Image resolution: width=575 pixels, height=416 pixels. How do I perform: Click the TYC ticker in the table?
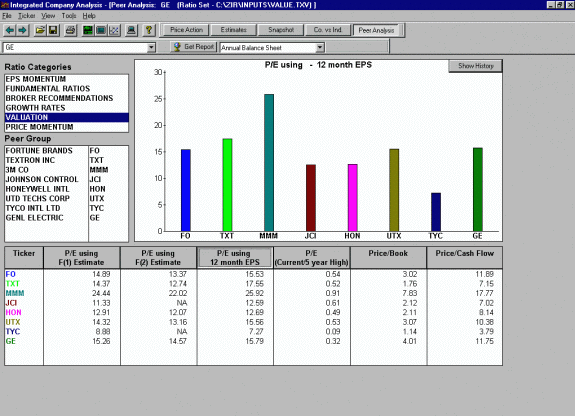tap(12, 331)
